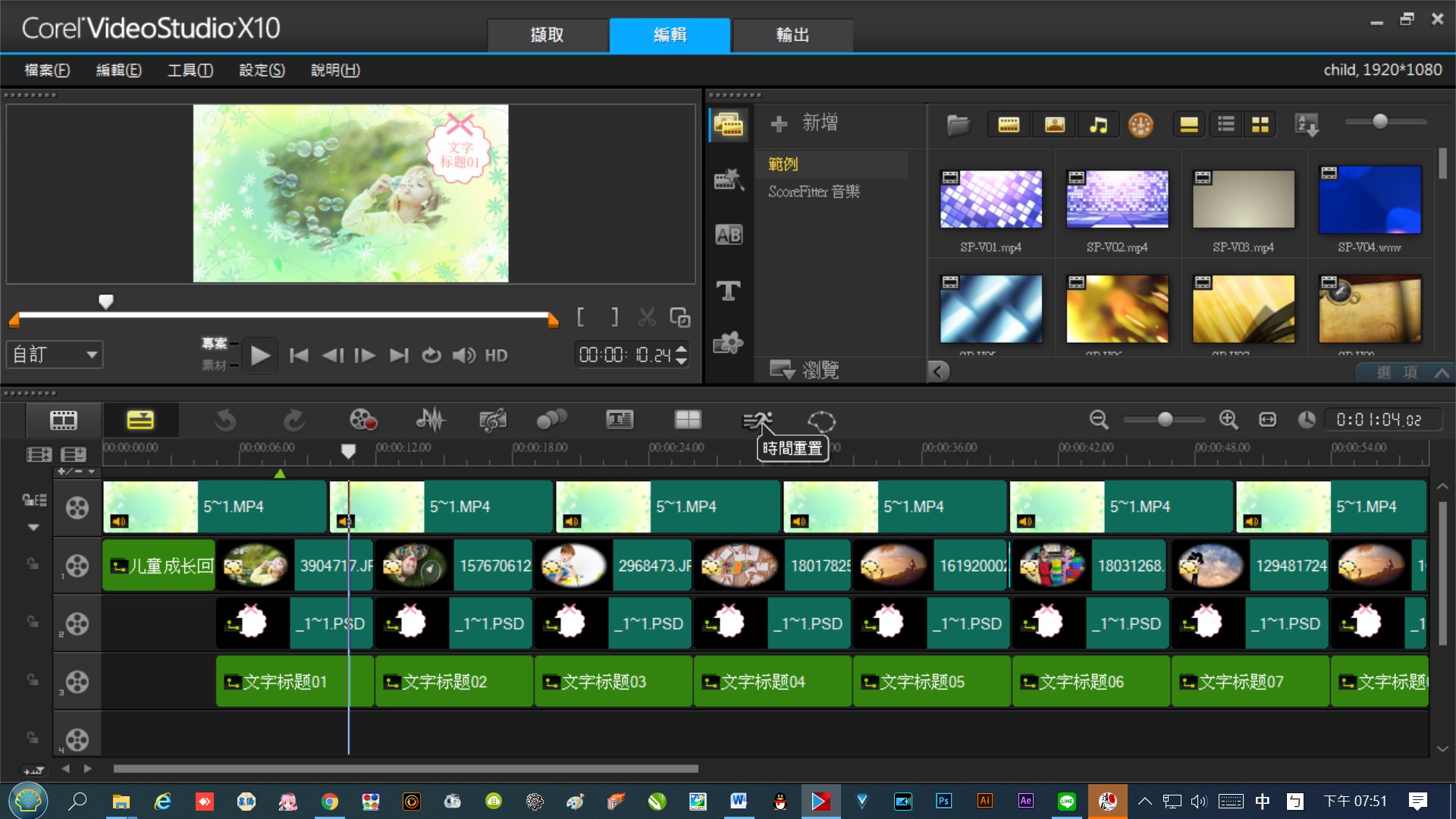This screenshot has width=1456, height=819.
Task: Toggle repeat playback
Action: click(x=431, y=355)
